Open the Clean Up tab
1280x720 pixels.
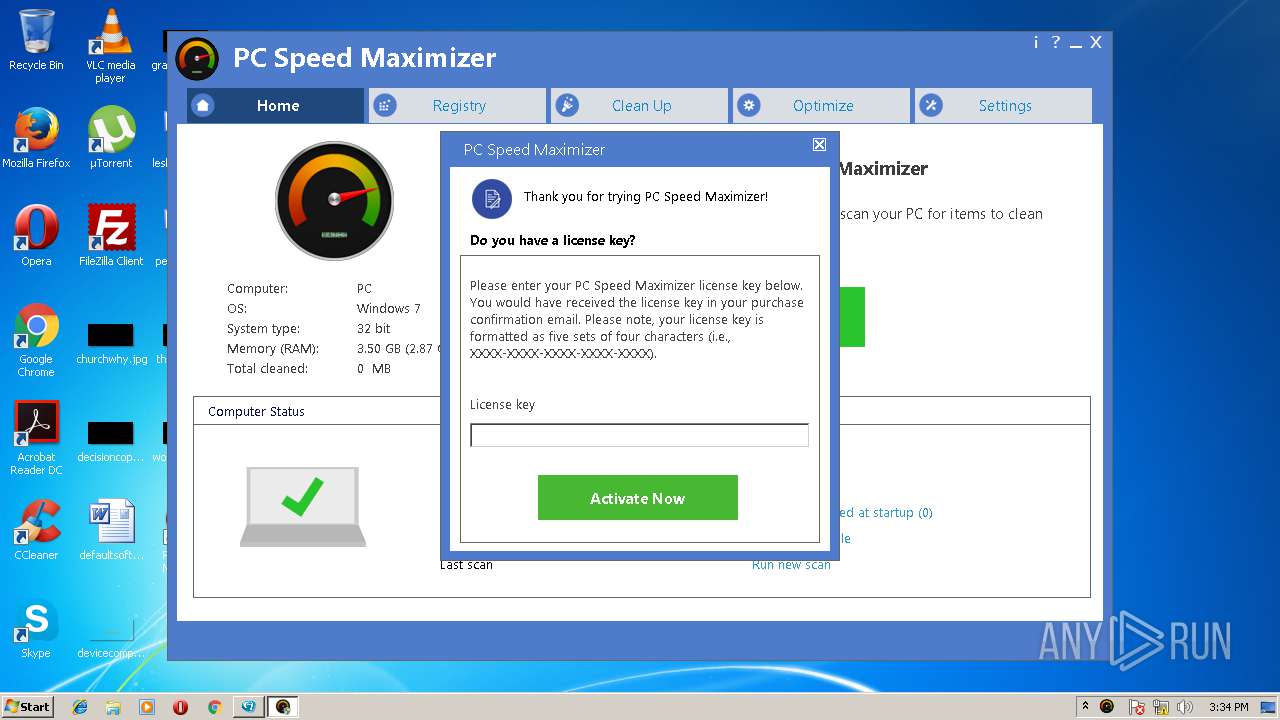pos(640,106)
